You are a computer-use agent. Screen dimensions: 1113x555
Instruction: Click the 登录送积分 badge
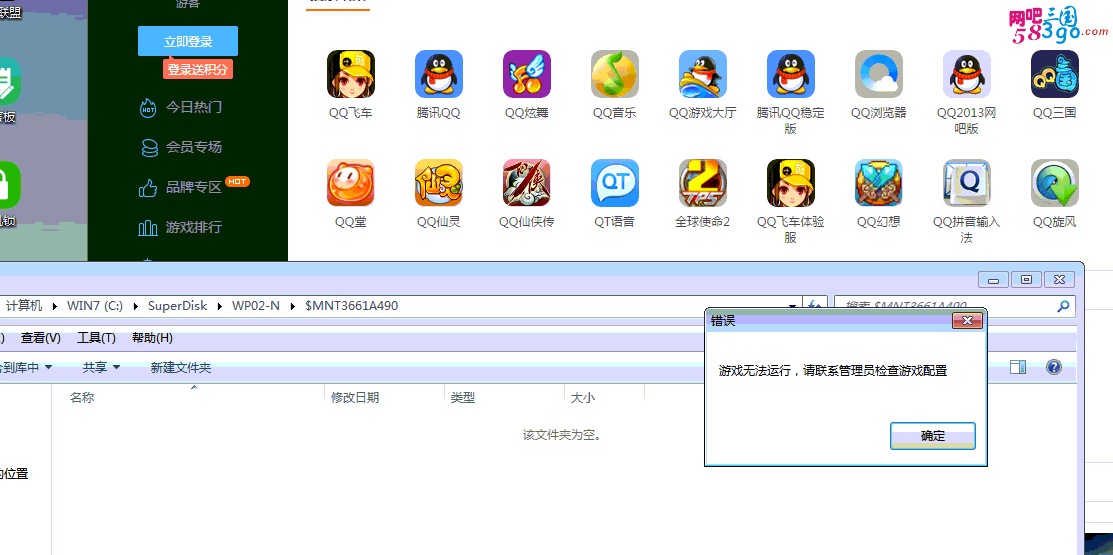pos(198,70)
